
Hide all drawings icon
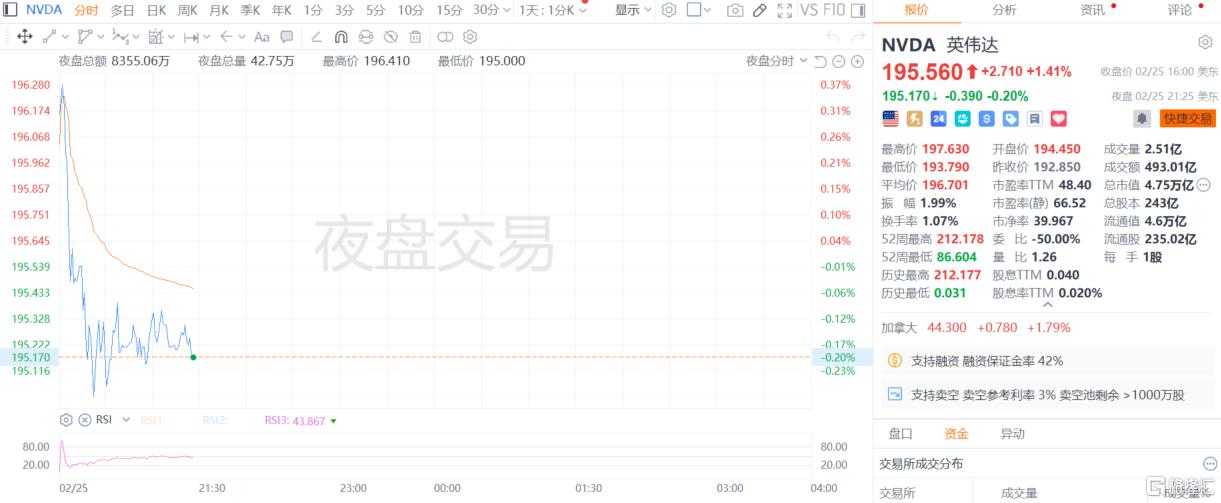pyautogui.click(x=390, y=37)
